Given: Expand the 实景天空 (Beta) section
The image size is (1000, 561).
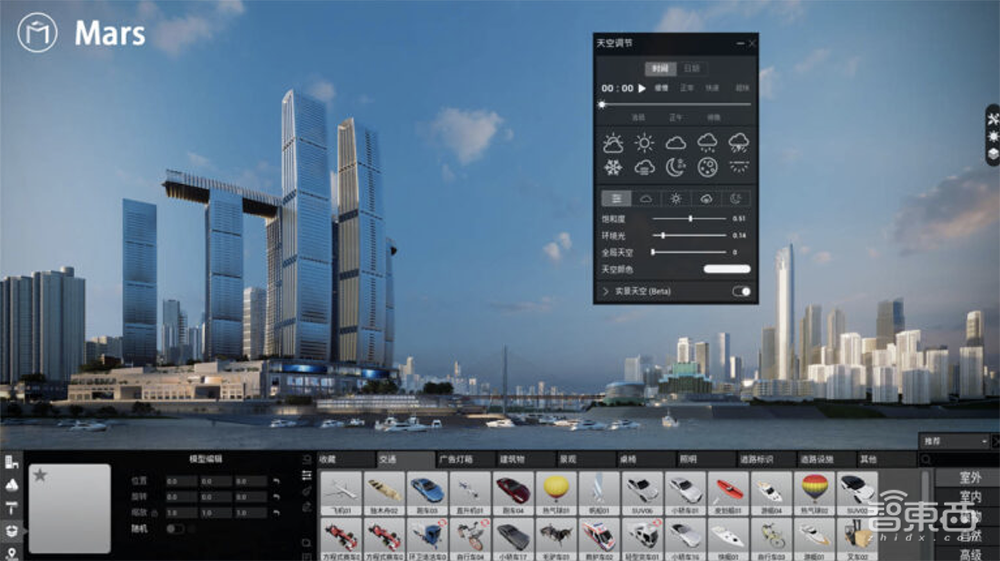Looking at the screenshot, I should click(x=605, y=291).
